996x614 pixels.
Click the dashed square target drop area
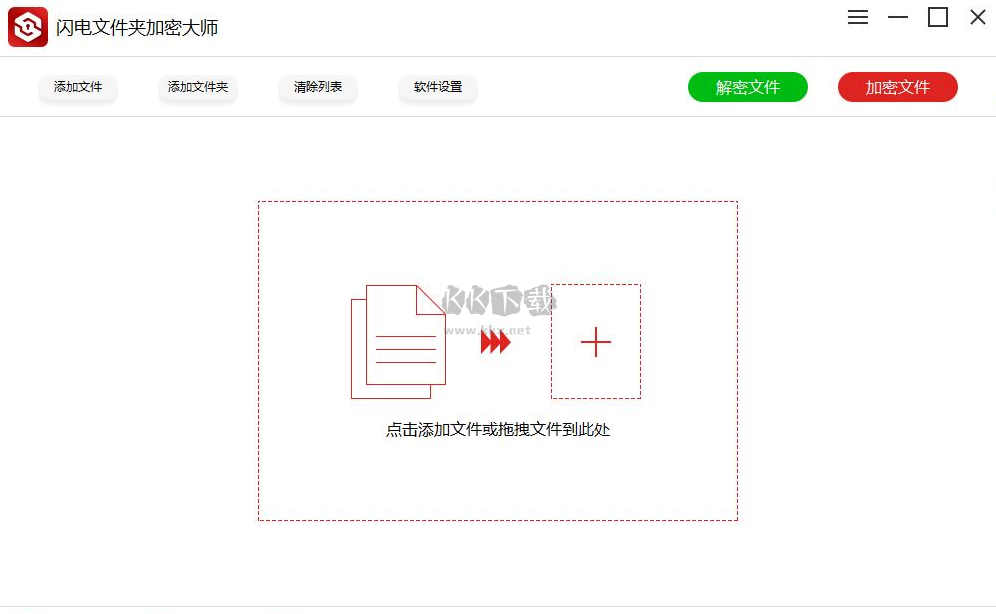pos(596,342)
